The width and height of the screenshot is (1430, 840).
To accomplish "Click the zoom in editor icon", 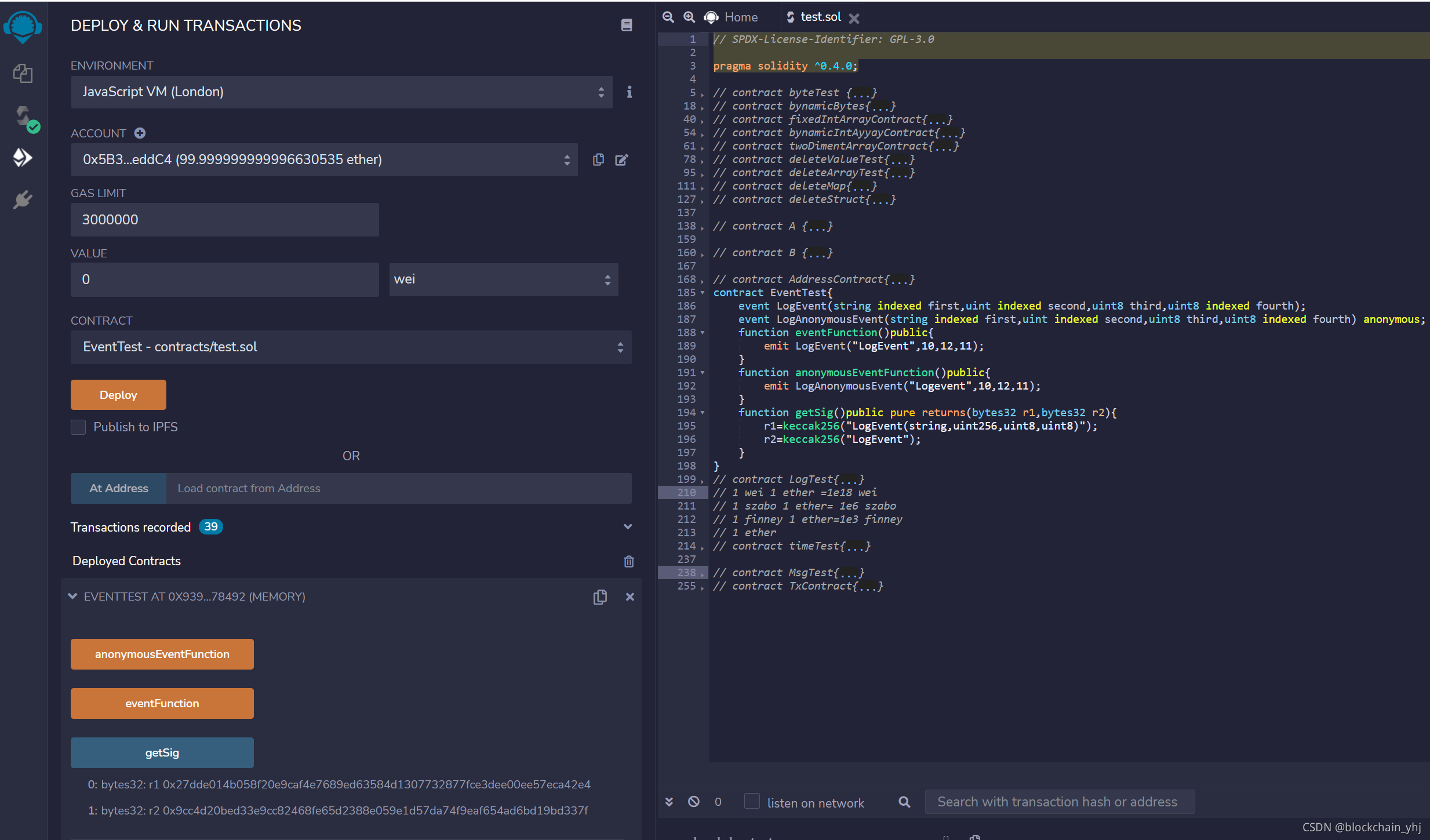I will coord(689,17).
